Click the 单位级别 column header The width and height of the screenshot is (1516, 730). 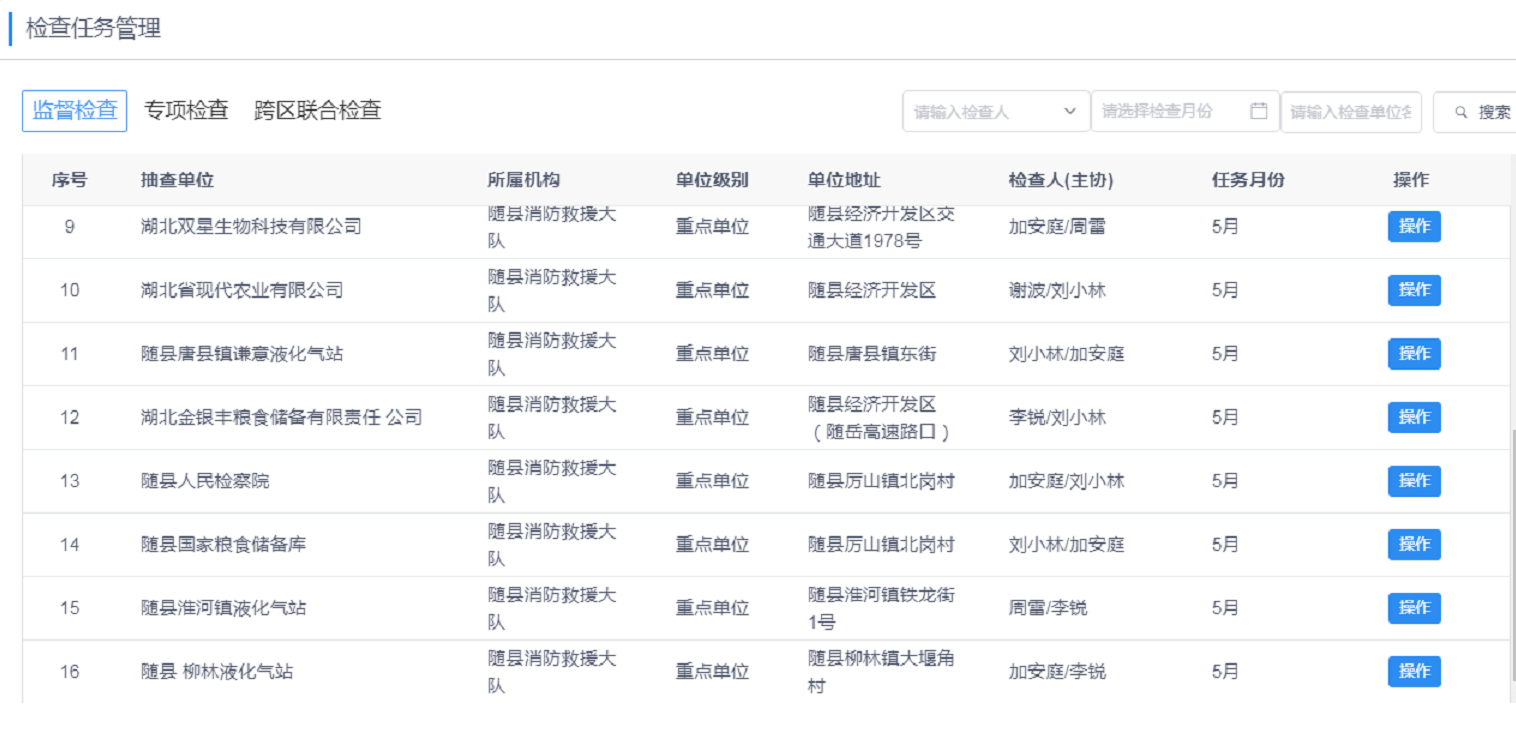click(x=712, y=180)
